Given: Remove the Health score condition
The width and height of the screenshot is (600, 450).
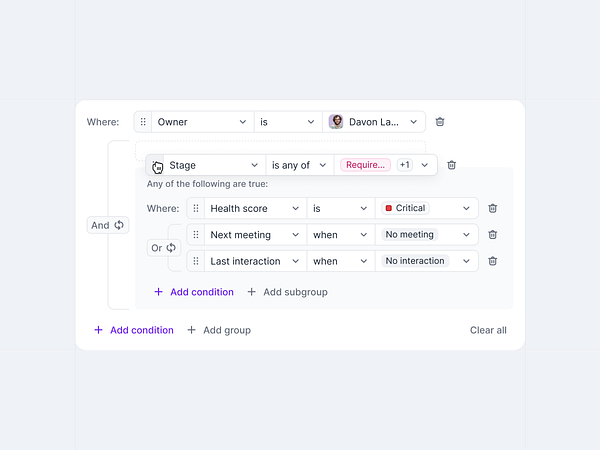Looking at the screenshot, I should pos(492,208).
